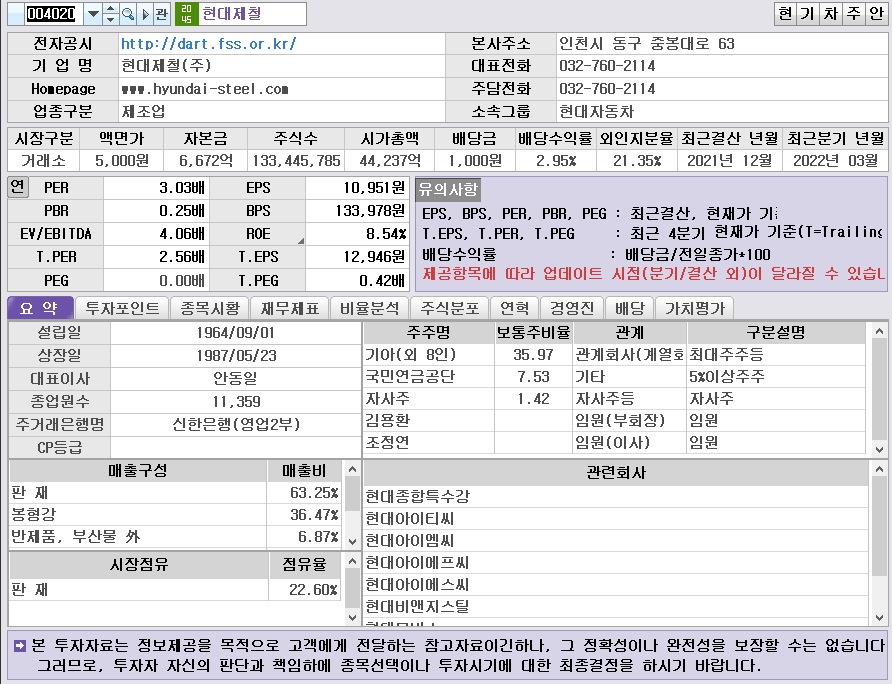The height and width of the screenshot is (684, 892).
Task: Click 관련회사 list scroll up arrow
Action: pos(879,469)
